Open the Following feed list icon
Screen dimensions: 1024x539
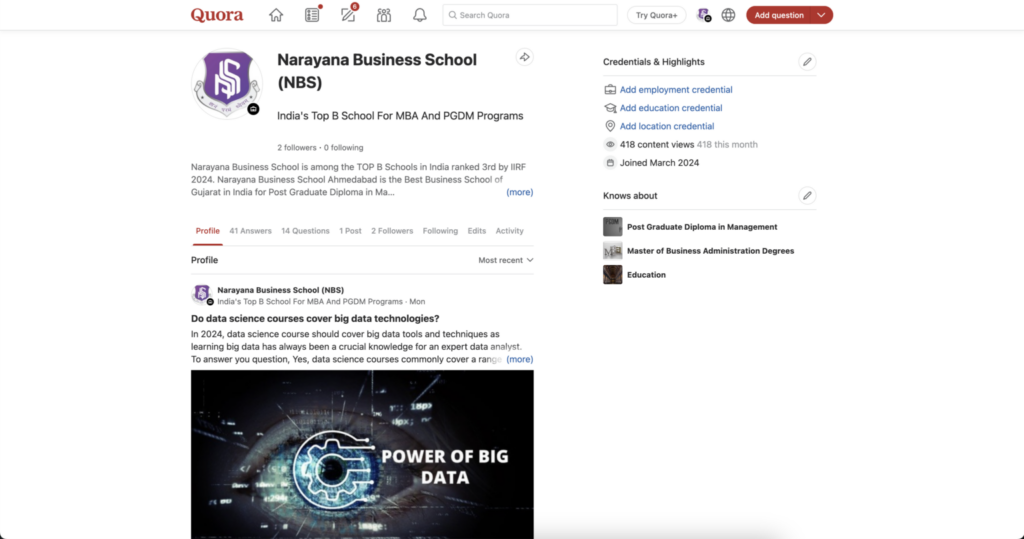tap(312, 15)
